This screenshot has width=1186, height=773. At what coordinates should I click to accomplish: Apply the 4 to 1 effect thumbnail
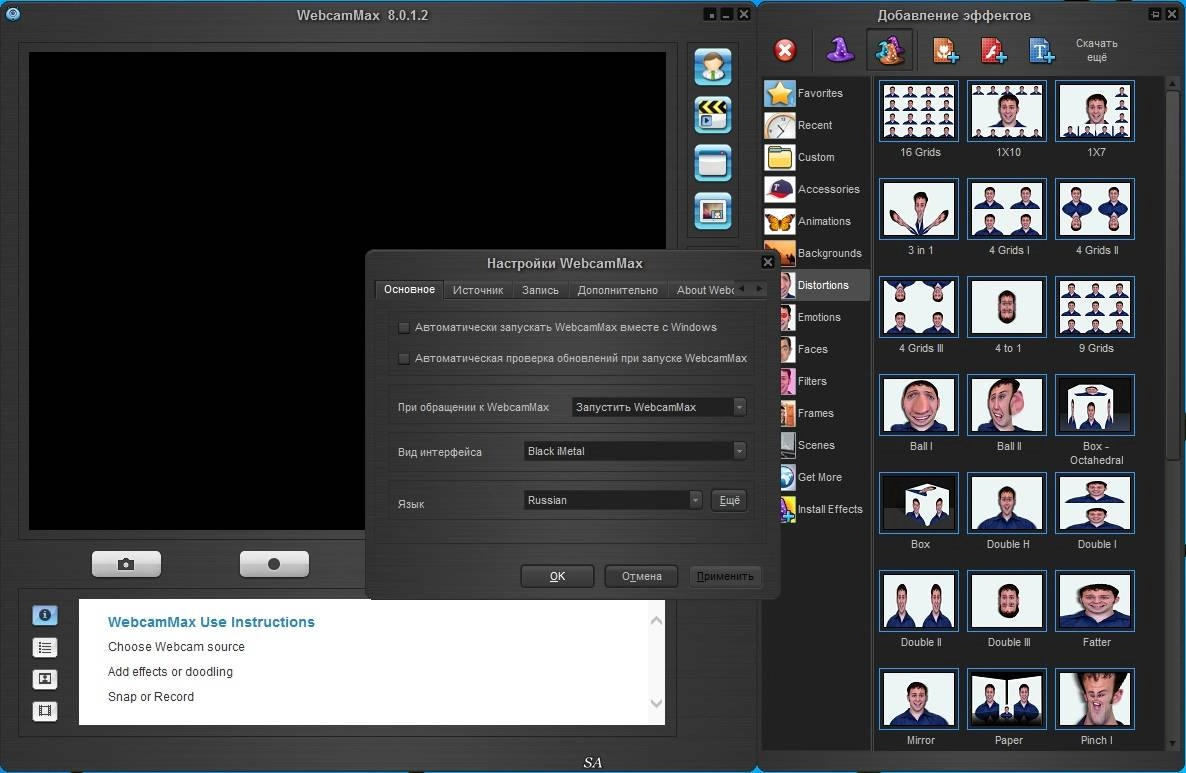point(1007,307)
